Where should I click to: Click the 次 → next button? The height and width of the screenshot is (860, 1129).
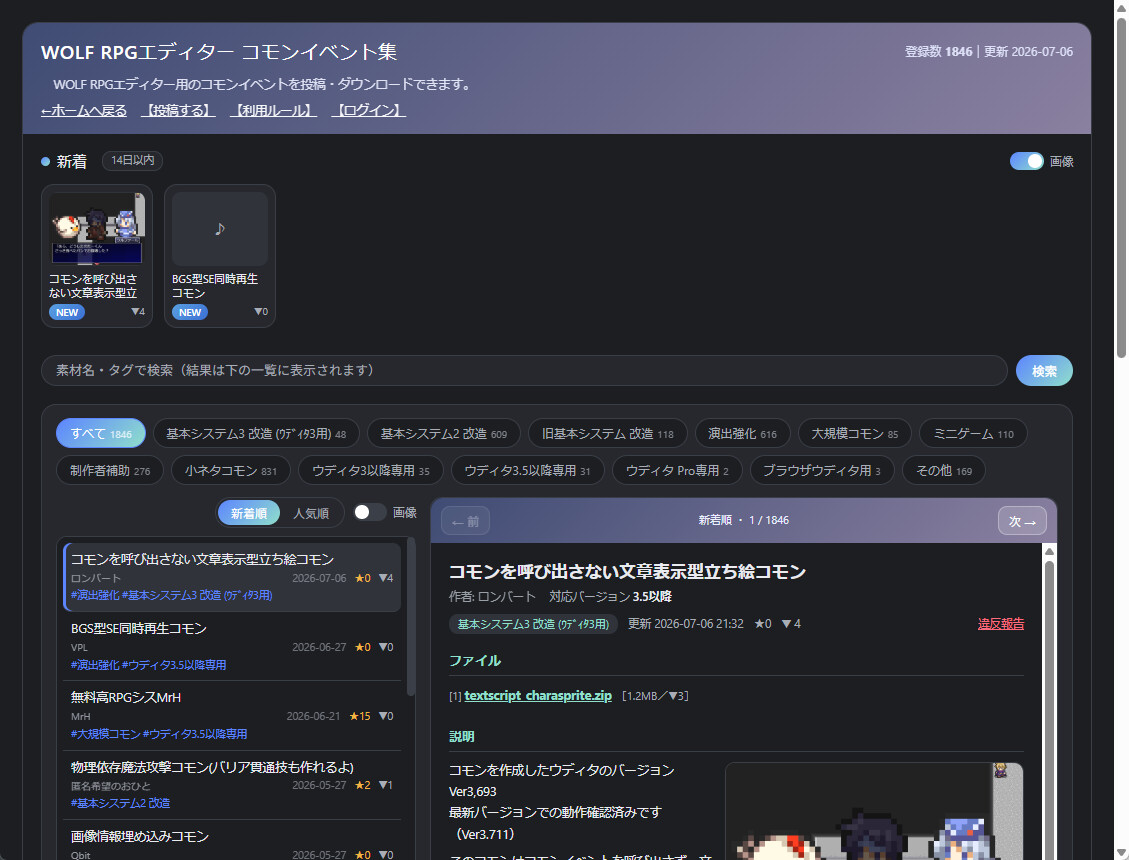click(1022, 521)
